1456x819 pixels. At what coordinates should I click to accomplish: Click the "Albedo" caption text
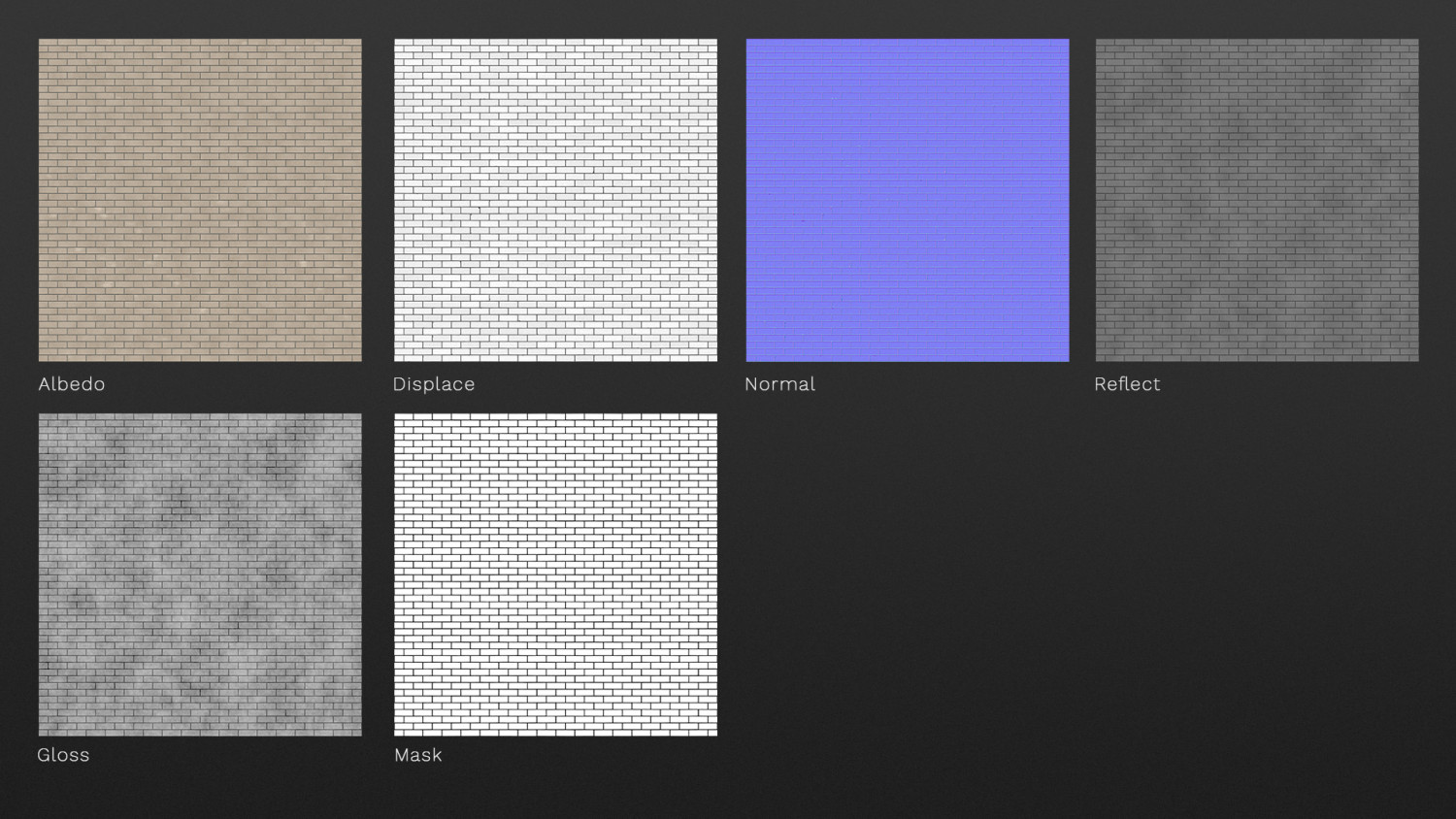72,384
